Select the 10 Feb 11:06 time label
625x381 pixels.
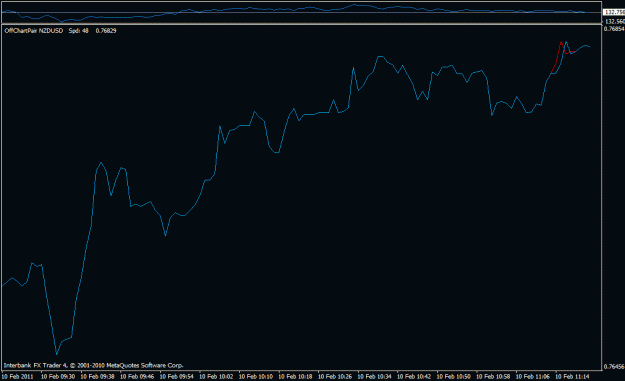pyautogui.click(x=533, y=376)
